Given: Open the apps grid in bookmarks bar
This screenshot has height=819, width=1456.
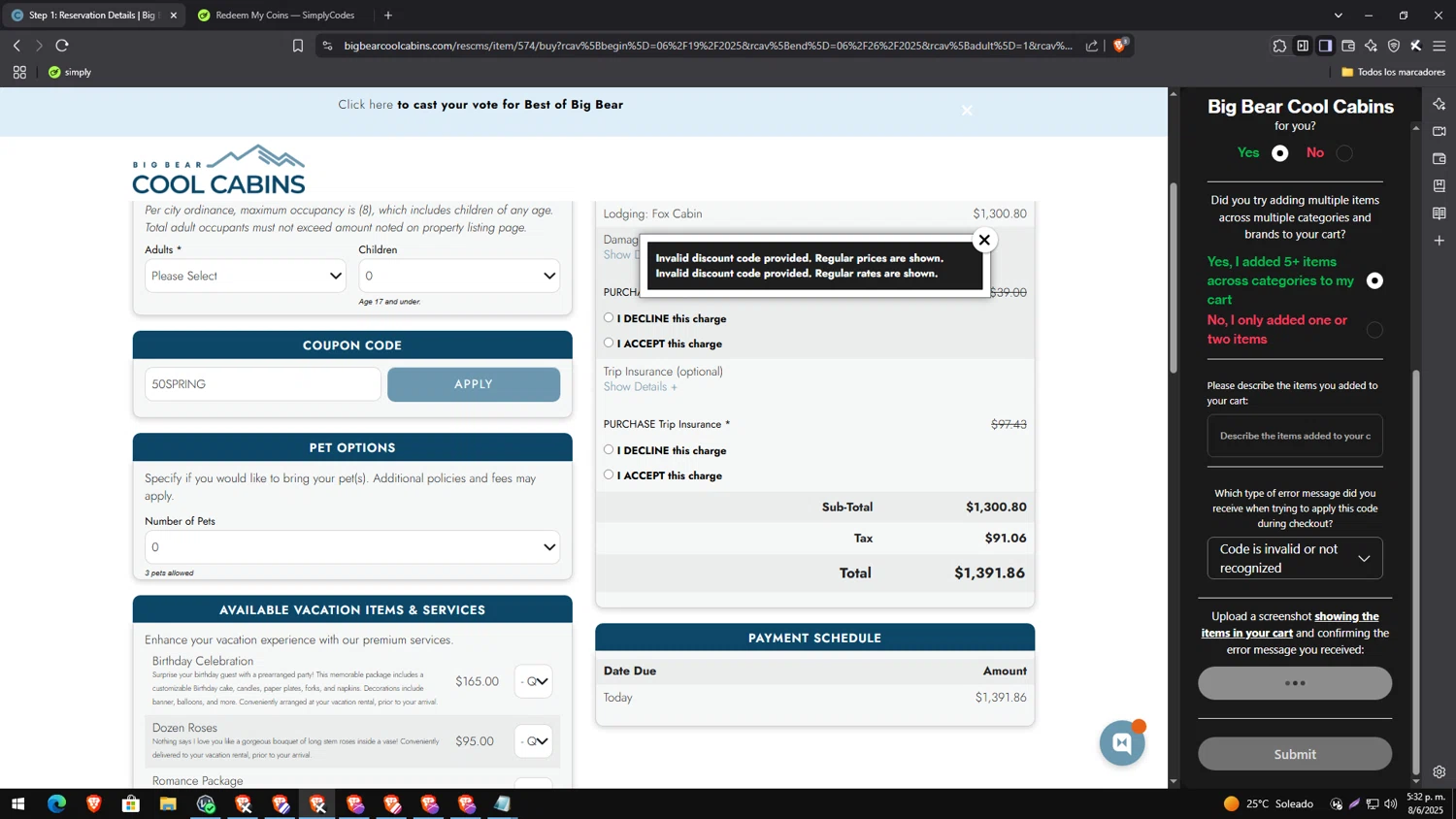Looking at the screenshot, I should 19,72.
